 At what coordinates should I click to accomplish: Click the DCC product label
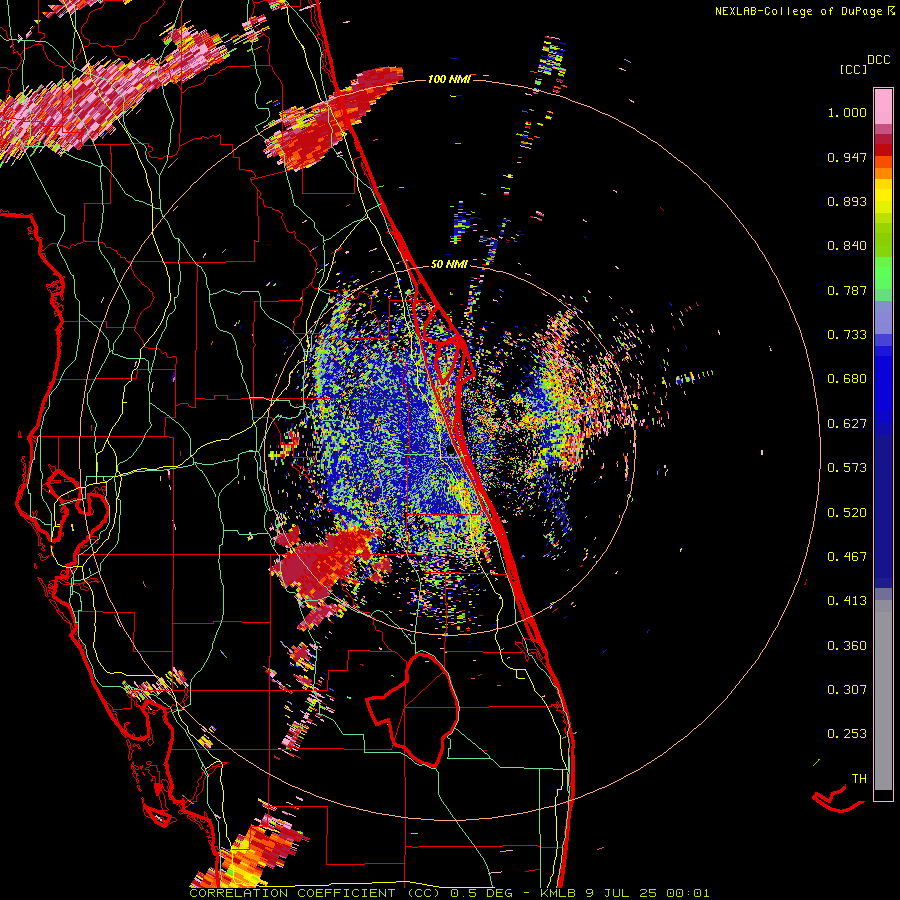(x=879, y=60)
